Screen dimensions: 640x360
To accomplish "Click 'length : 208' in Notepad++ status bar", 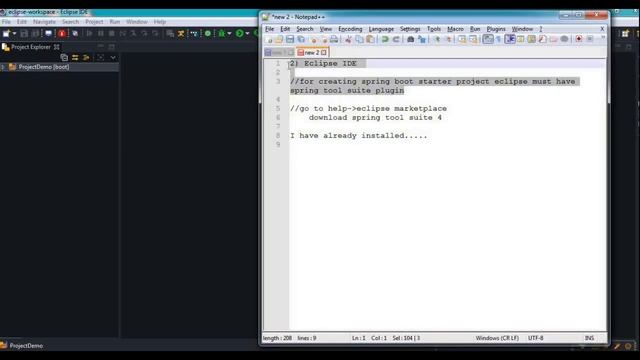I will pos(277,338).
